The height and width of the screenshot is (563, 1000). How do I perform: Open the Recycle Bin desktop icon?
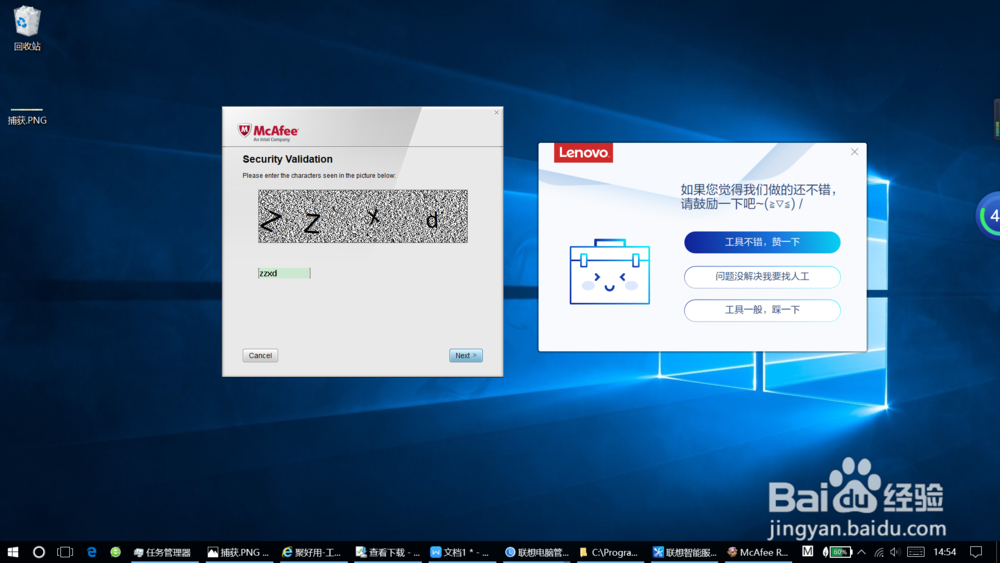click(27, 28)
